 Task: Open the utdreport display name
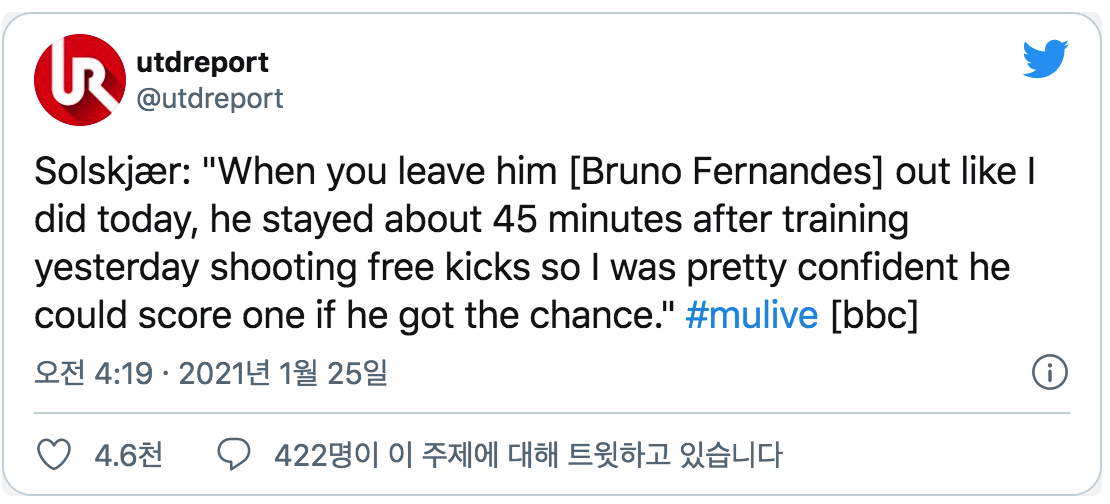coord(201,62)
